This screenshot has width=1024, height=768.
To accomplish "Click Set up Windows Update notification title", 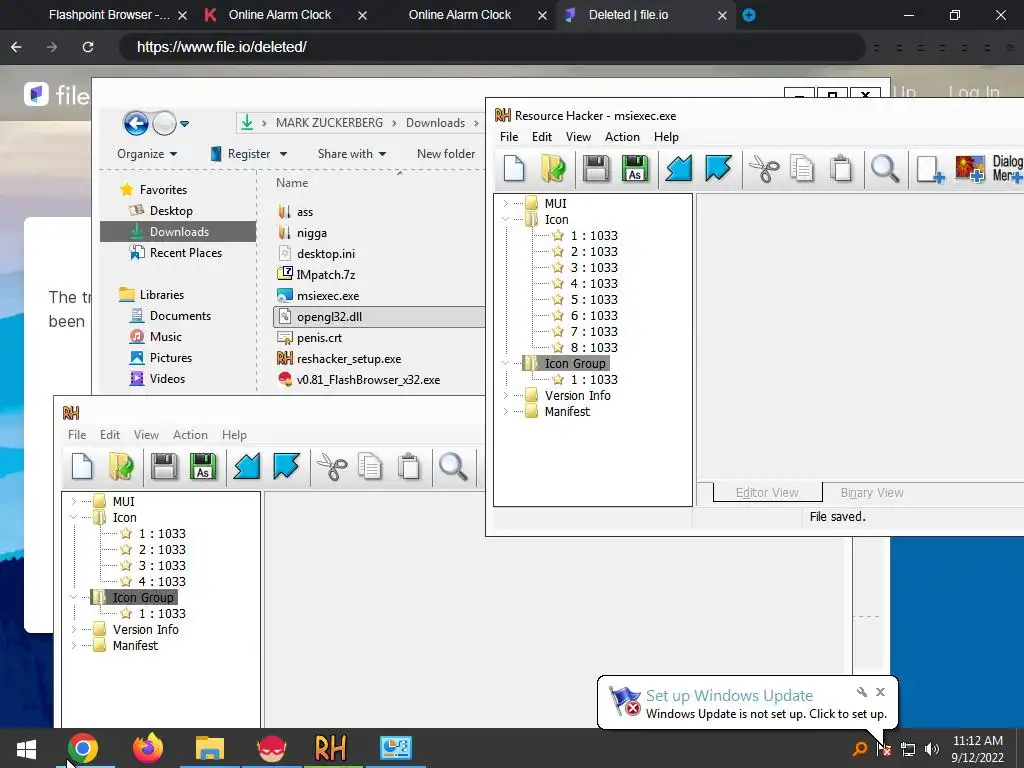I will (729, 696).
